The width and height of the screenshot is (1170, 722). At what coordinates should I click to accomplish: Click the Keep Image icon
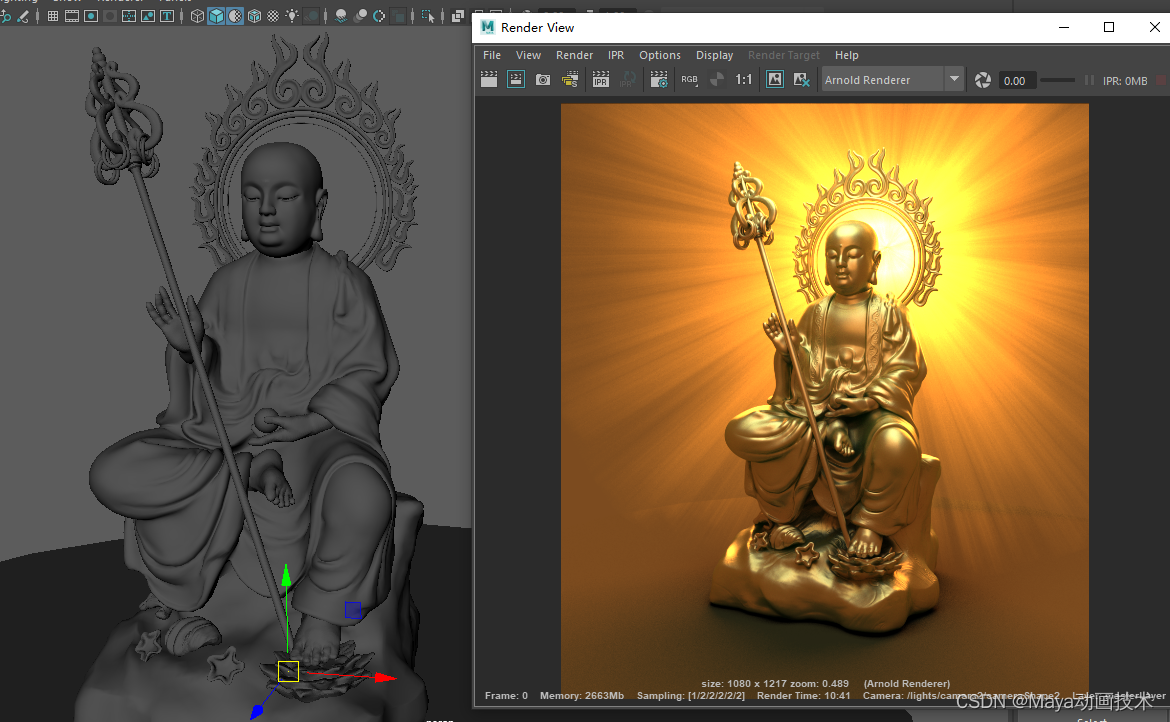(x=775, y=79)
